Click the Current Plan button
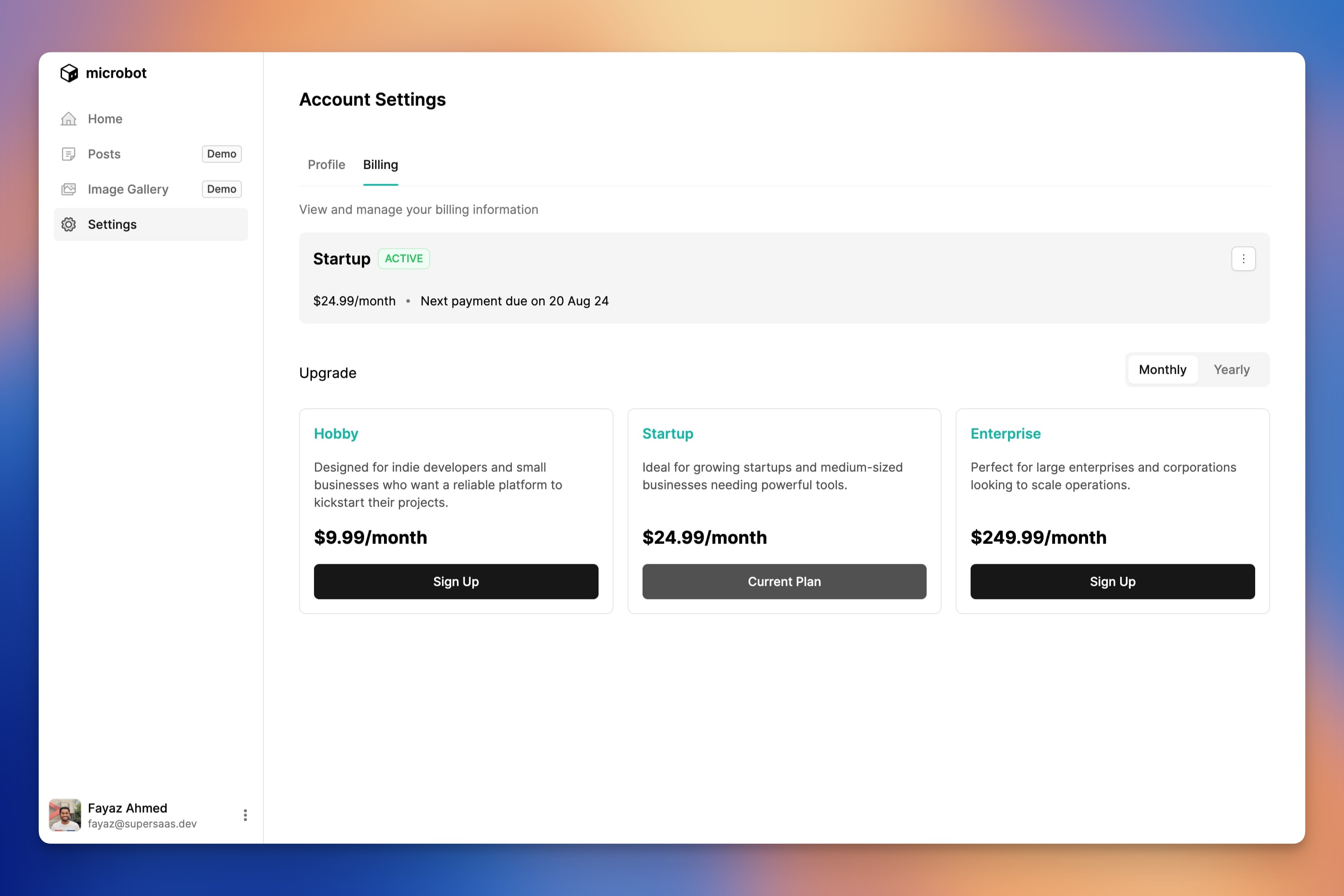The image size is (1344, 896). coord(784,581)
